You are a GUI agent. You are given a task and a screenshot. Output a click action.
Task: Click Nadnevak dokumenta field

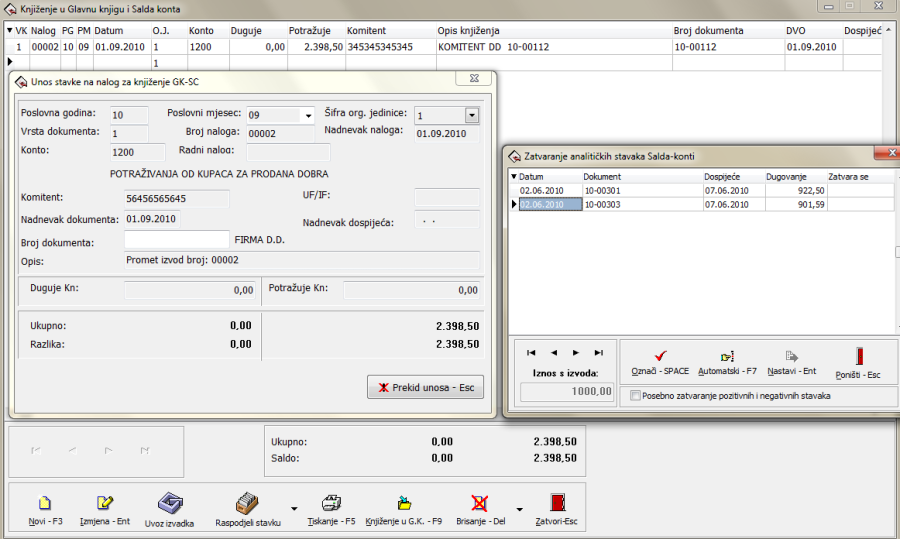click(x=152, y=219)
